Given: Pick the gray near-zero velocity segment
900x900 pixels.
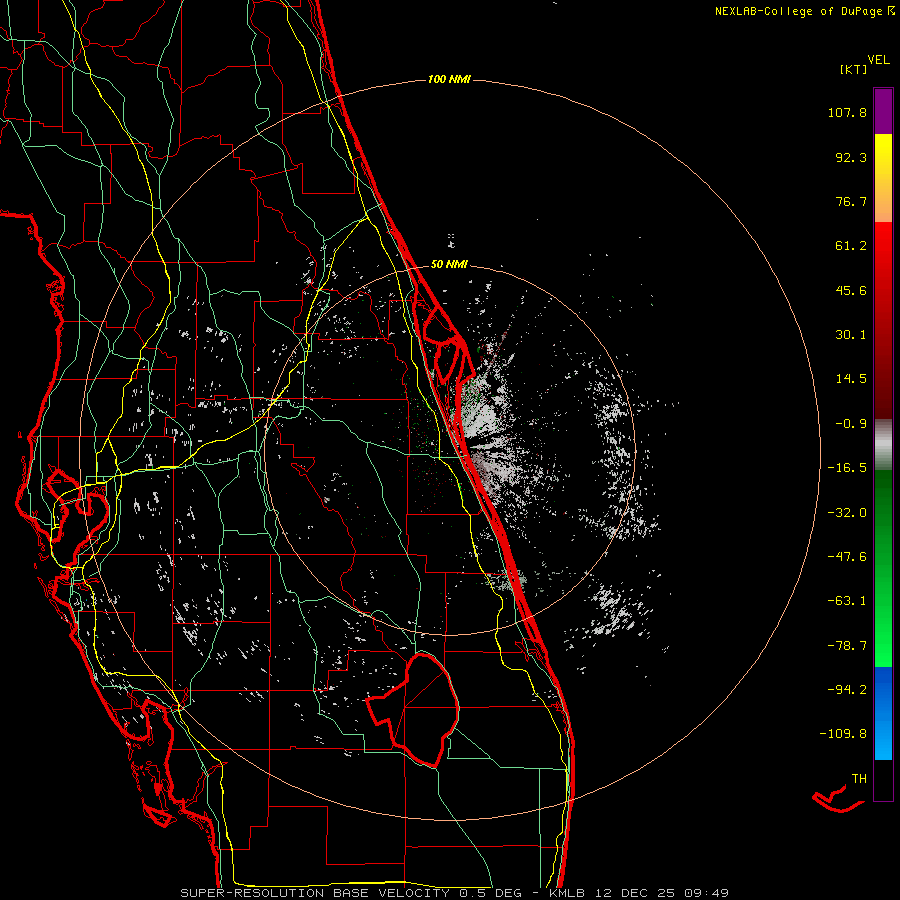Looking at the screenshot, I should (x=883, y=442).
